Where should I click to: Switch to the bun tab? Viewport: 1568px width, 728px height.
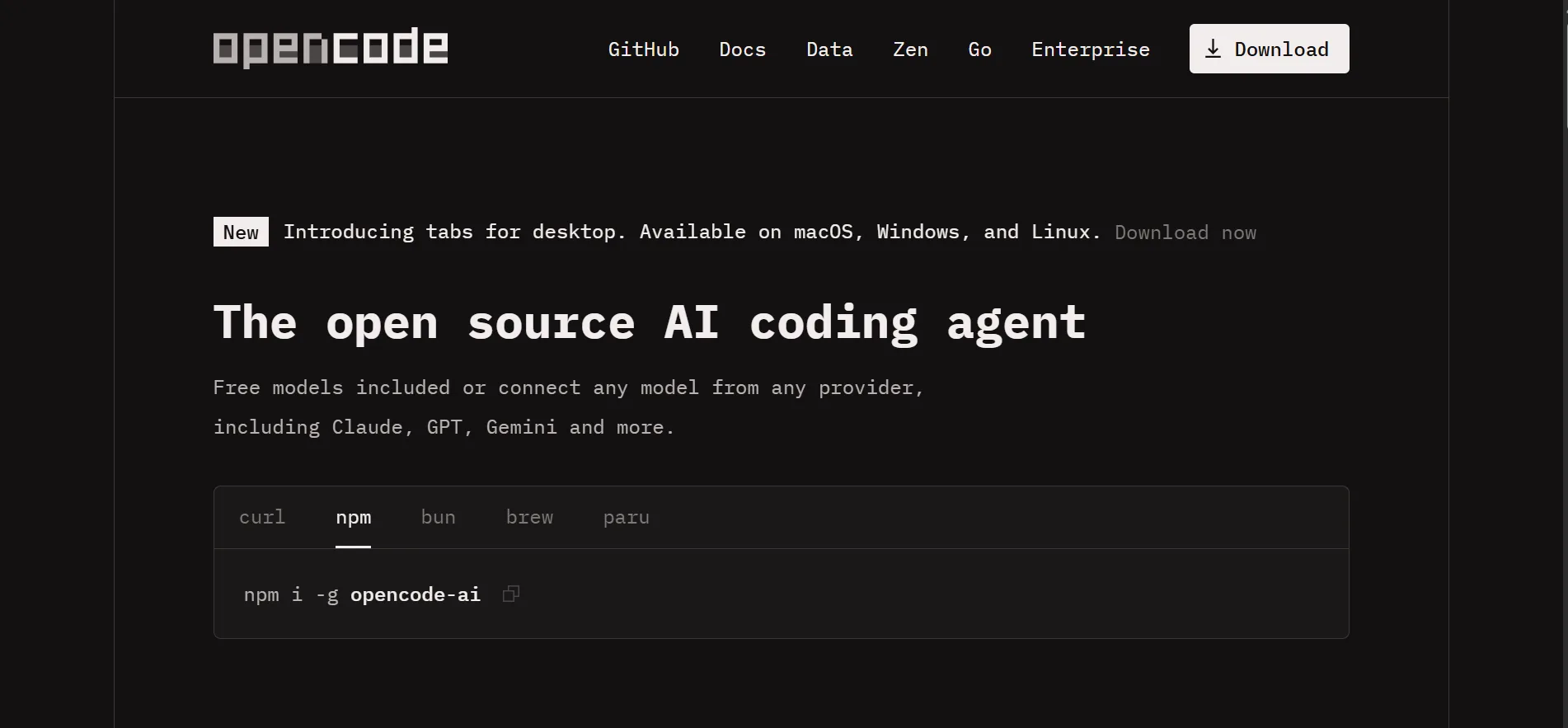click(x=439, y=517)
